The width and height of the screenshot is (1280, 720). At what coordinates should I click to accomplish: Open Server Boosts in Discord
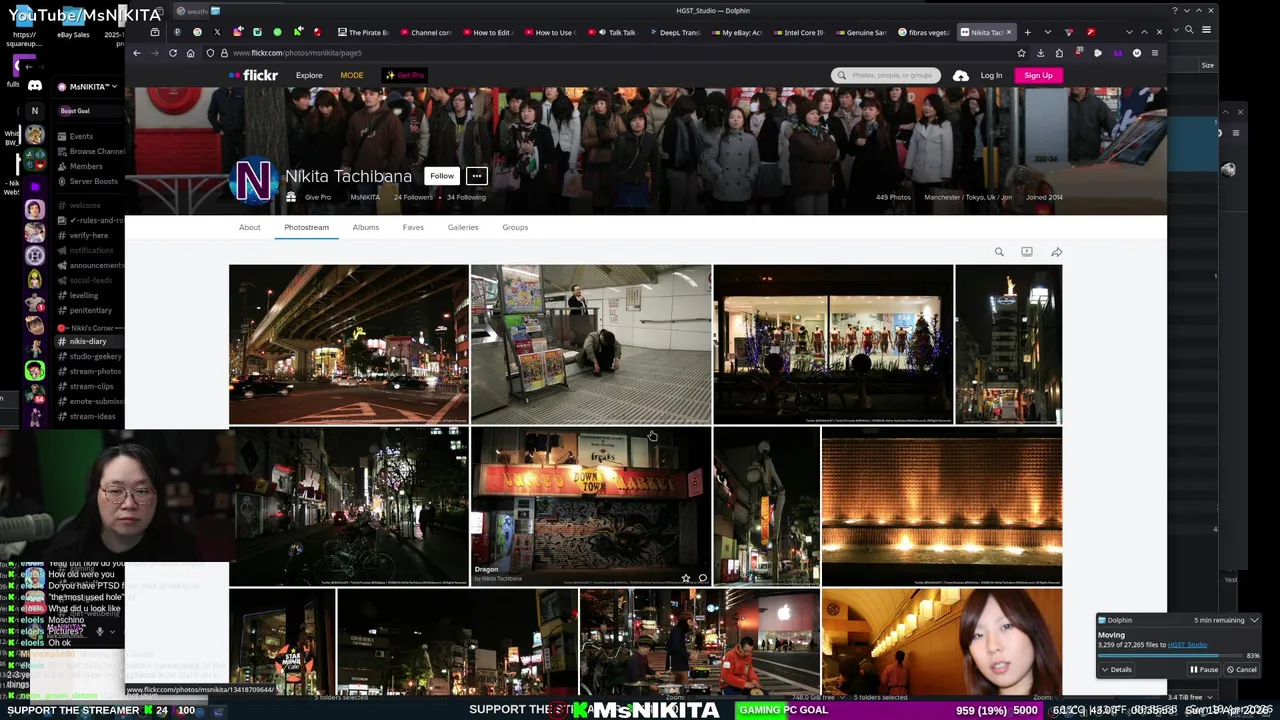coord(93,181)
